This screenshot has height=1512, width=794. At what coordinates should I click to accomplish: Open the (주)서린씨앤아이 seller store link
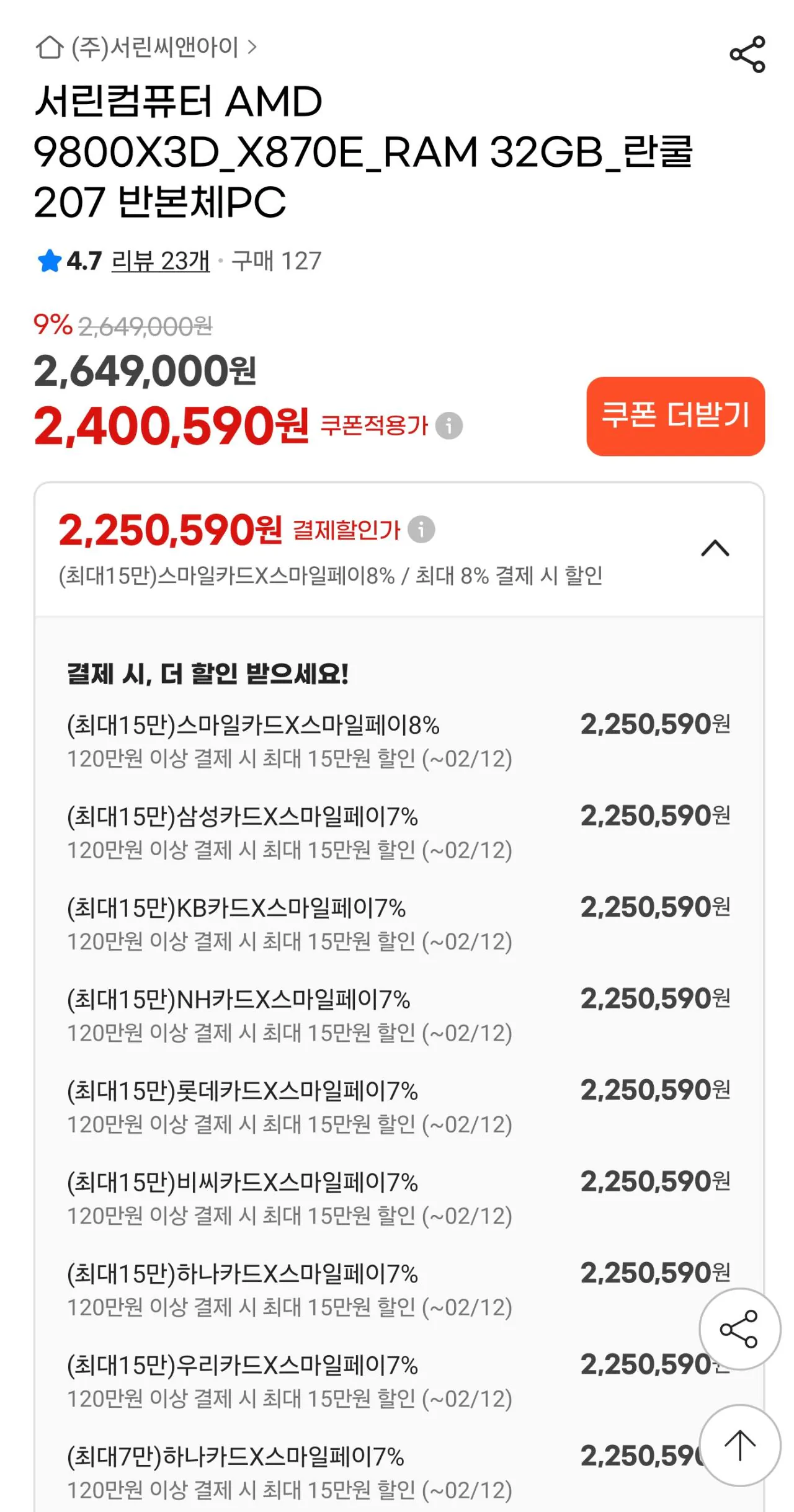click(155, 47)
